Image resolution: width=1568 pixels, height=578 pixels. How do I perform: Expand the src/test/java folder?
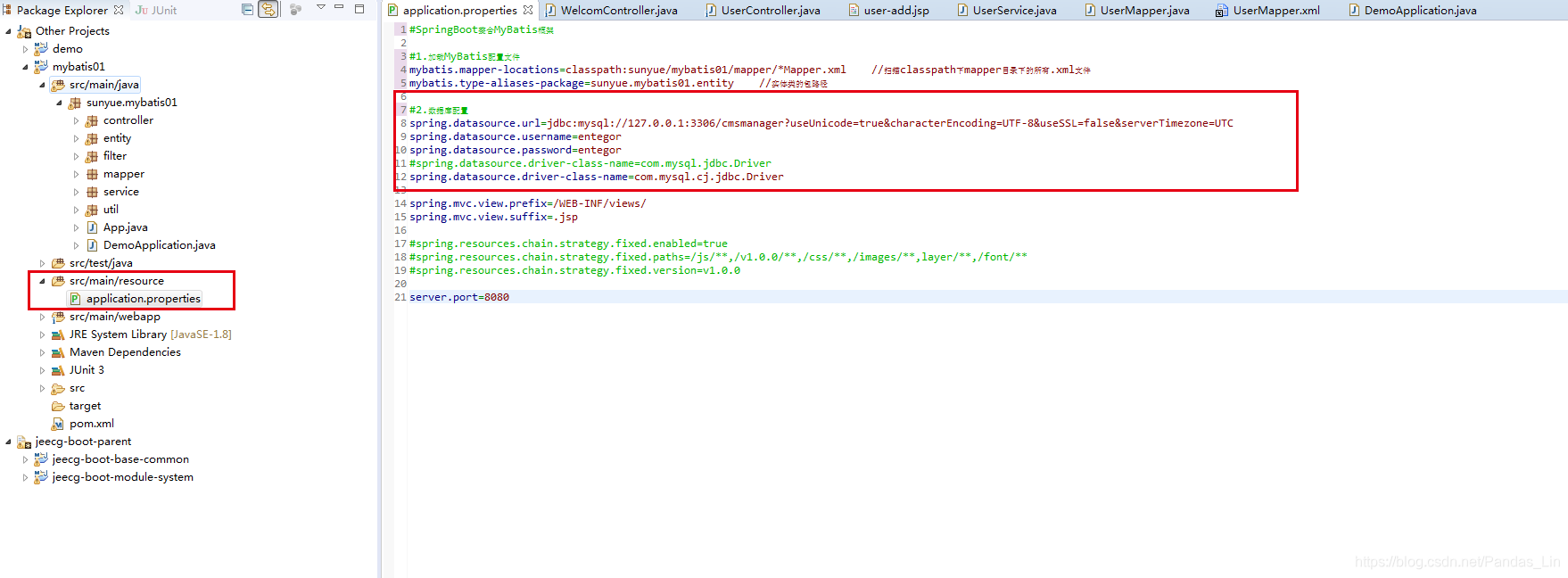pos(43,263)
